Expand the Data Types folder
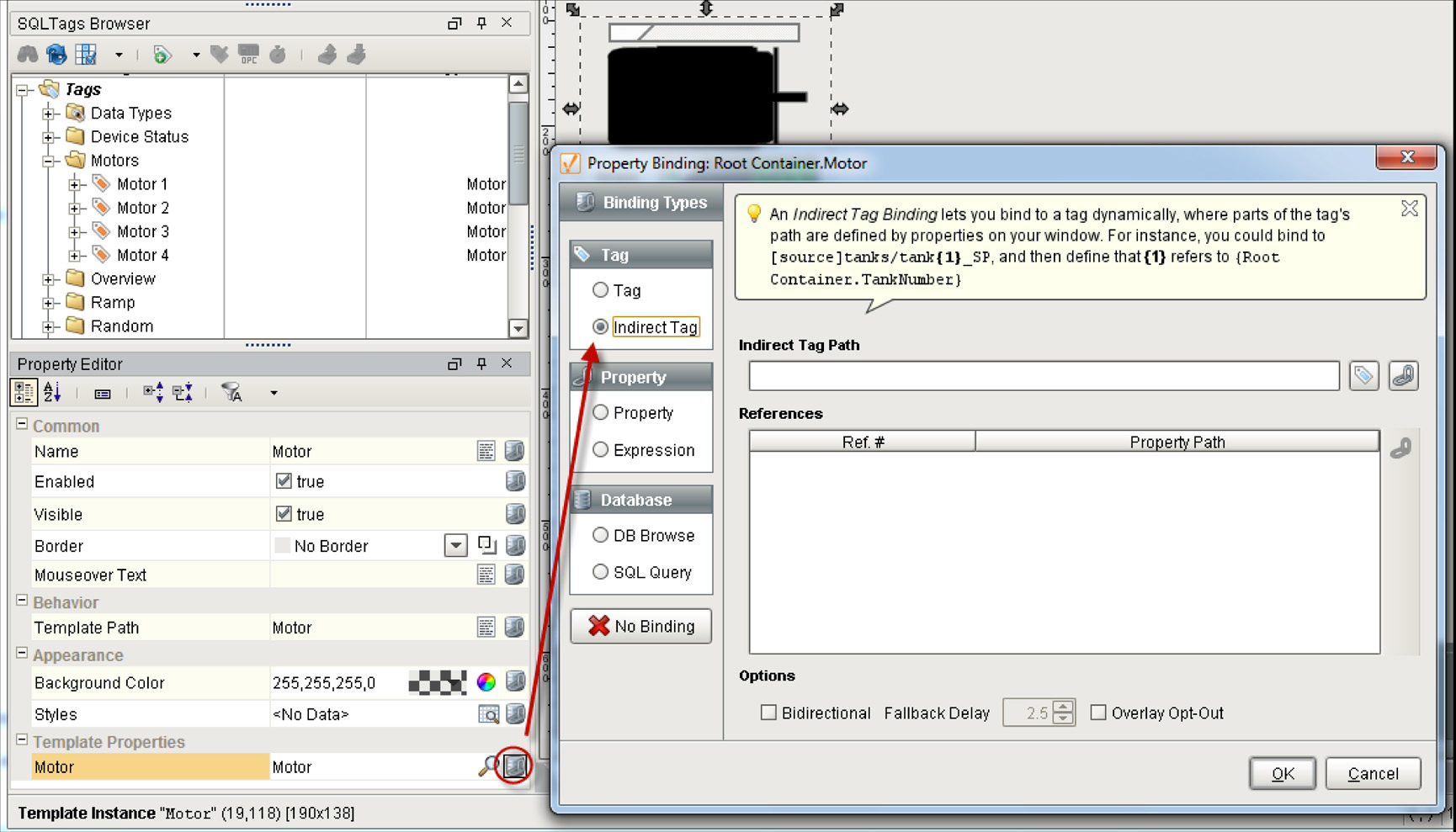1456x832 pixels. pyautogui.click(x=48, y=113)
